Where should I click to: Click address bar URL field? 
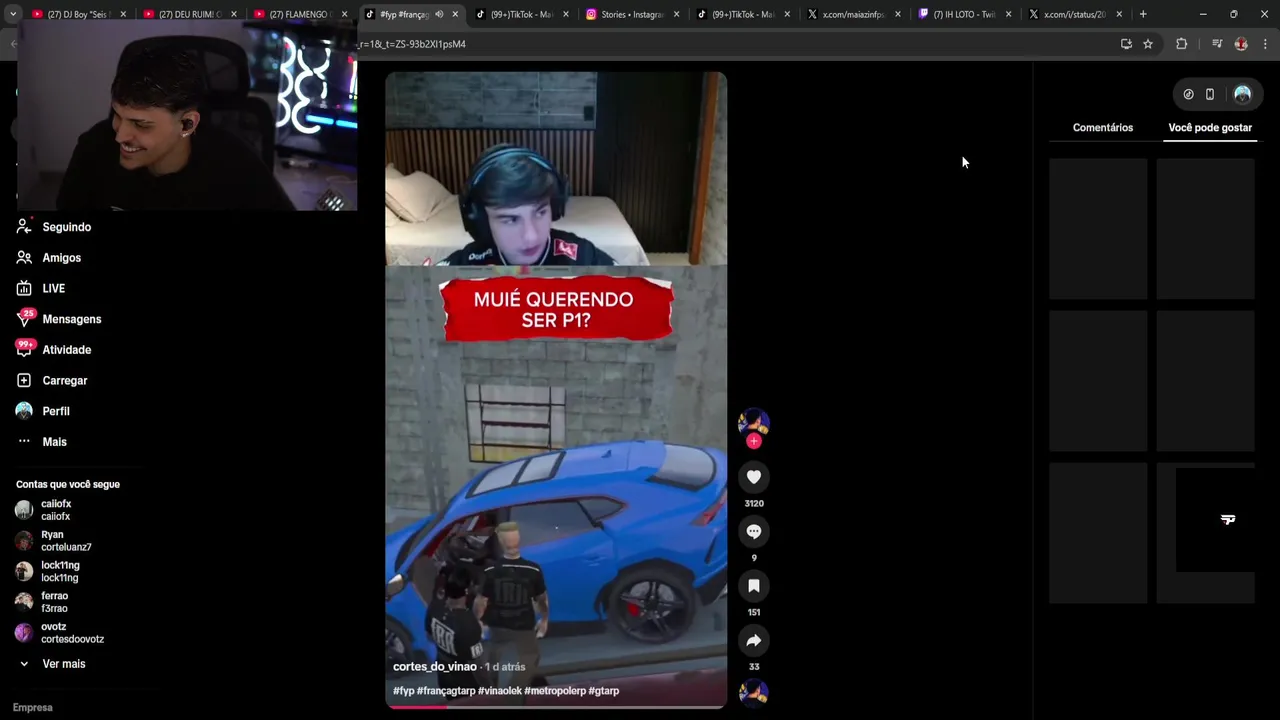pyautogui.click(x=735, y=44)
